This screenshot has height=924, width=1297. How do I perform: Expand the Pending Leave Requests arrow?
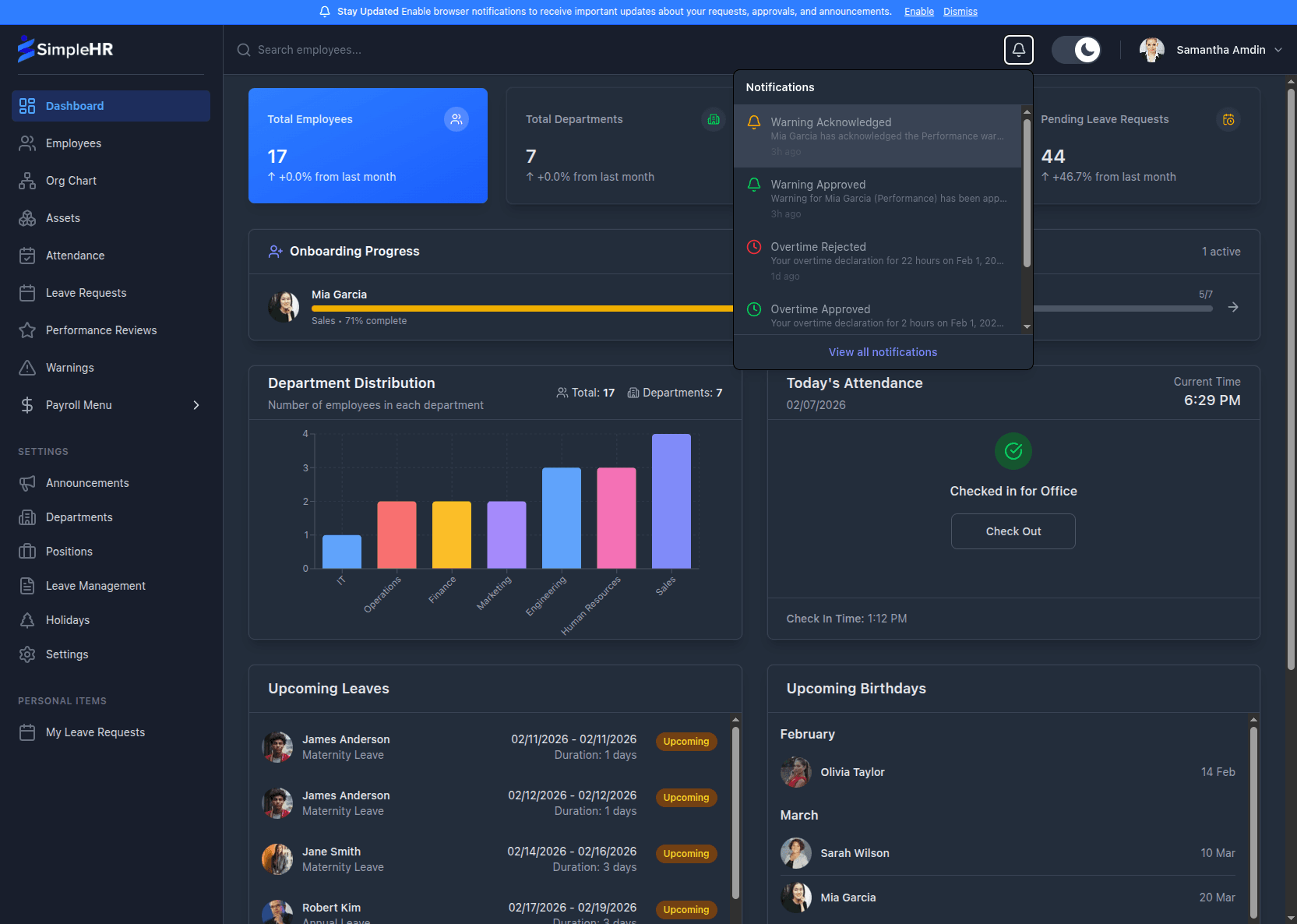tap(1234, 308)
